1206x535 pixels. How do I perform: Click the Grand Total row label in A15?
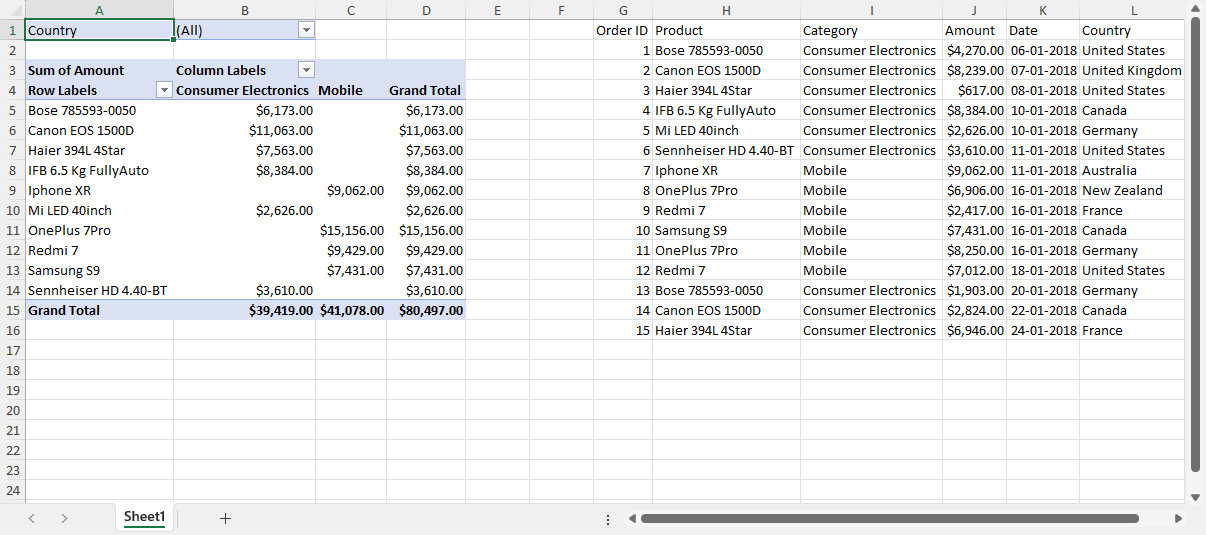coord(99,310)
